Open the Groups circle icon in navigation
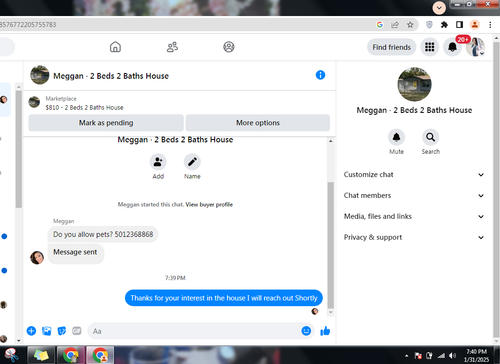Viewport: 500px width, 364px height. pyautogui.click(x=229, y=47)
